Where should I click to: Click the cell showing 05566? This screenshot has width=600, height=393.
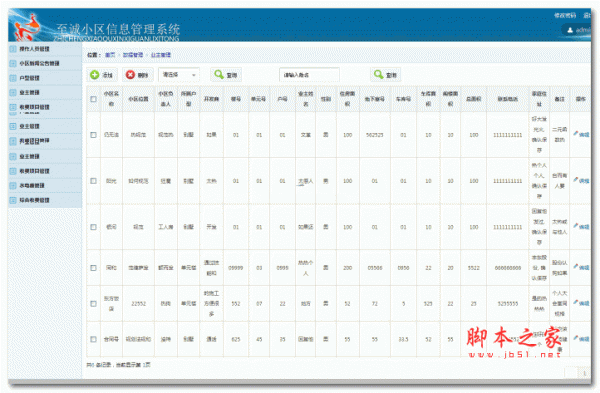click(x=375, y=268)
